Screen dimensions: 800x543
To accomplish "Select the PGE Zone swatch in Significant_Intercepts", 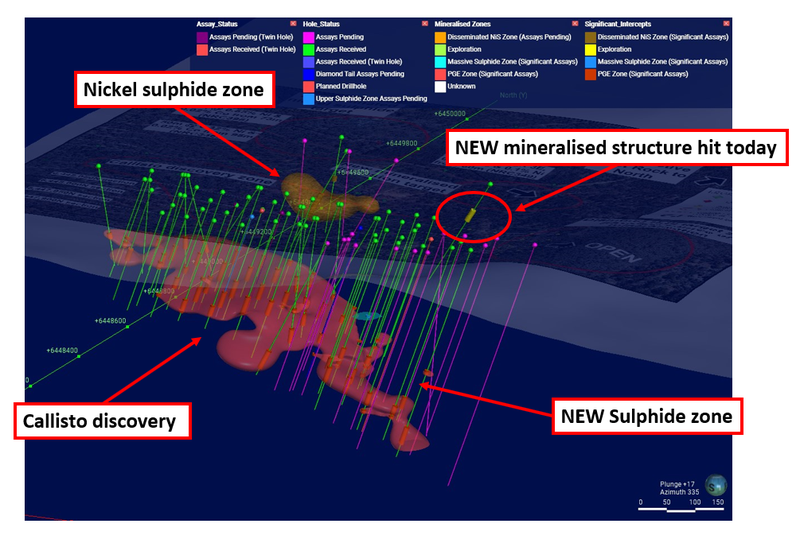I will pos(590,74).
